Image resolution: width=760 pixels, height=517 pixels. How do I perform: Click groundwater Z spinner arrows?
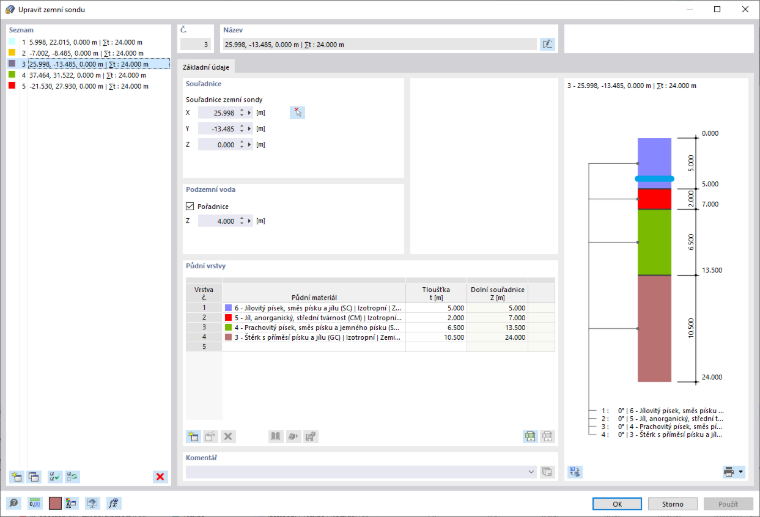(241, 221)
